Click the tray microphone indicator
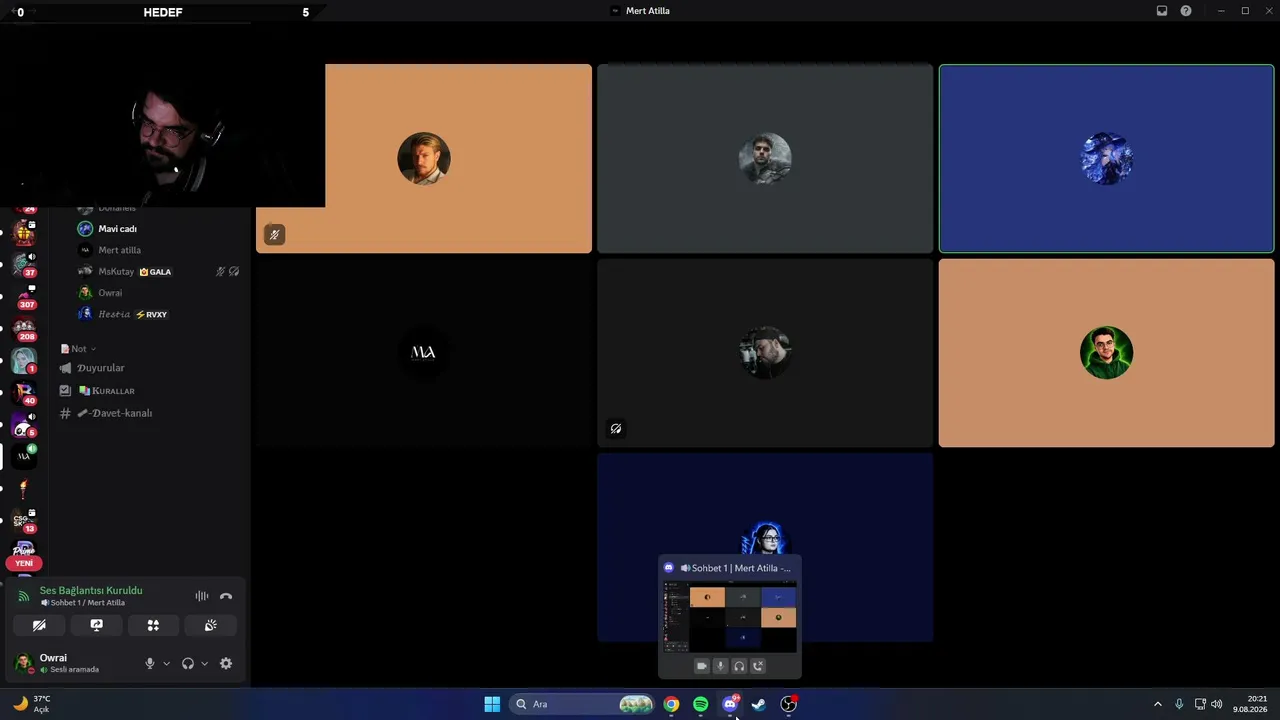Image resolution: width=1280 pixels, height=720 pixels. 1179,704
